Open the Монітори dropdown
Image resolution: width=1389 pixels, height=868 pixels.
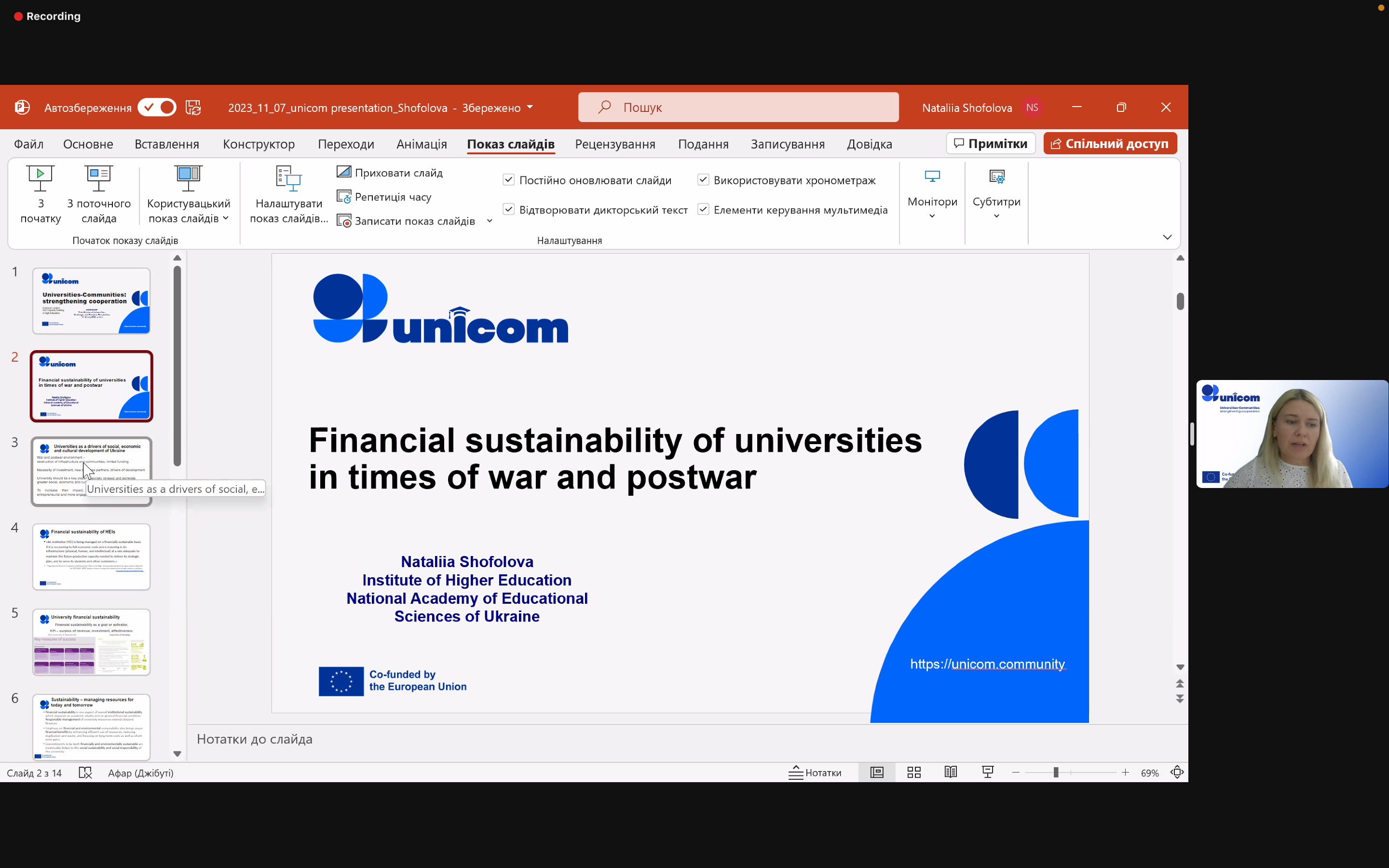point(932,195)
